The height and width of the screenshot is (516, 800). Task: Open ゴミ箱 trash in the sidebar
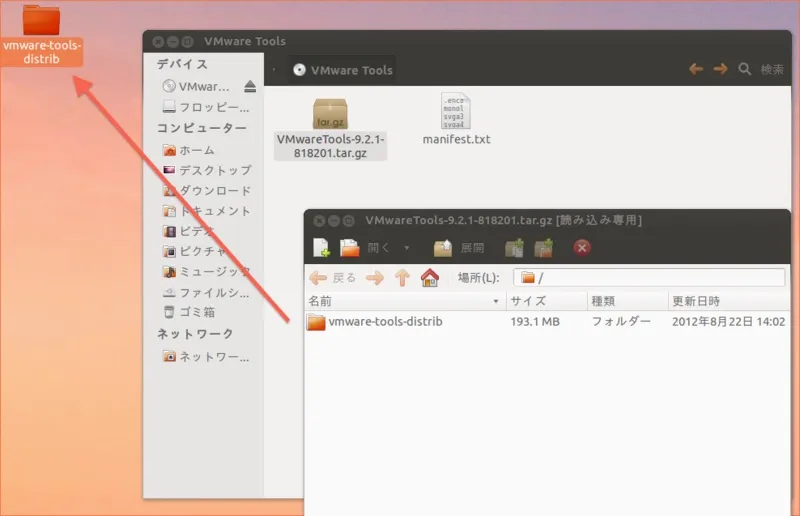coord(189,312)
